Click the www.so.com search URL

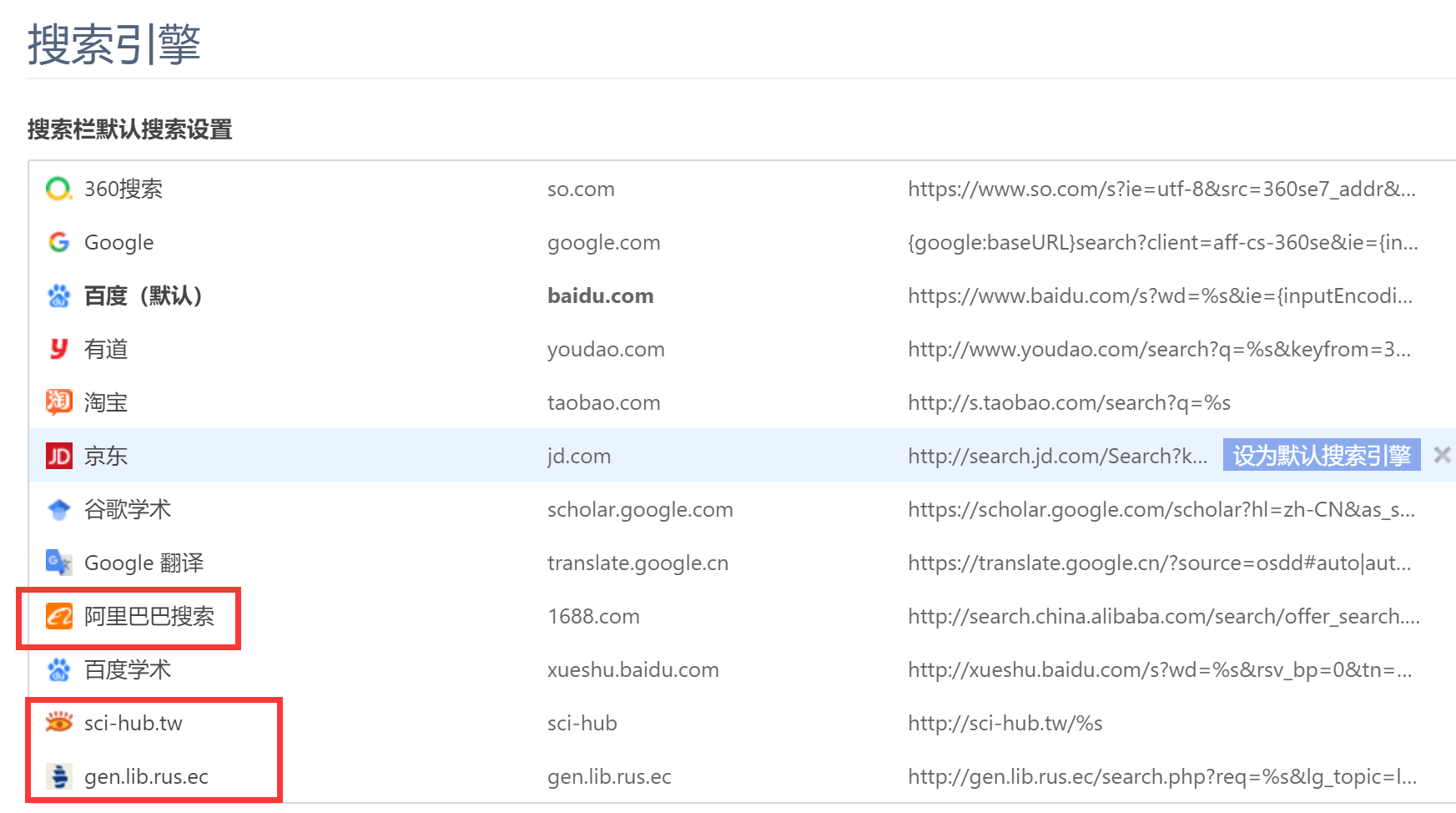(x=1161, y=189)
